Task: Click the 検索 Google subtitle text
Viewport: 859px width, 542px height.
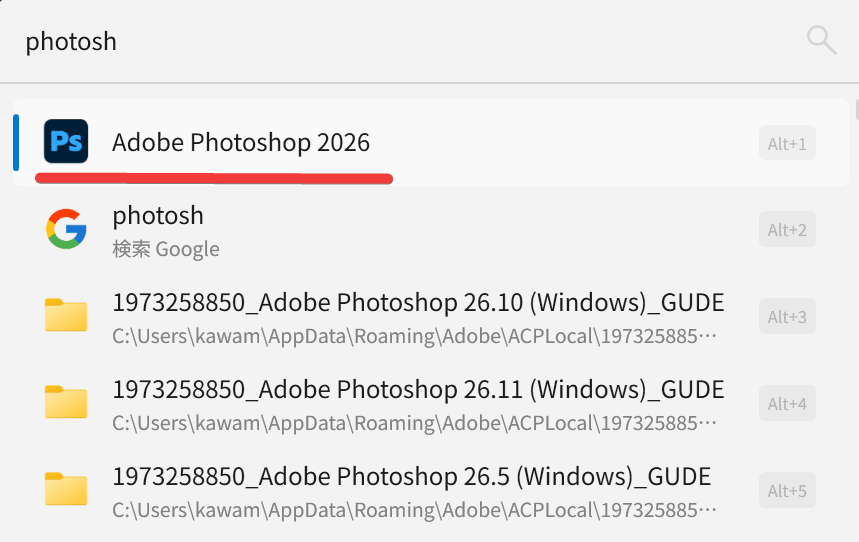Action: (x=166, y=249)
